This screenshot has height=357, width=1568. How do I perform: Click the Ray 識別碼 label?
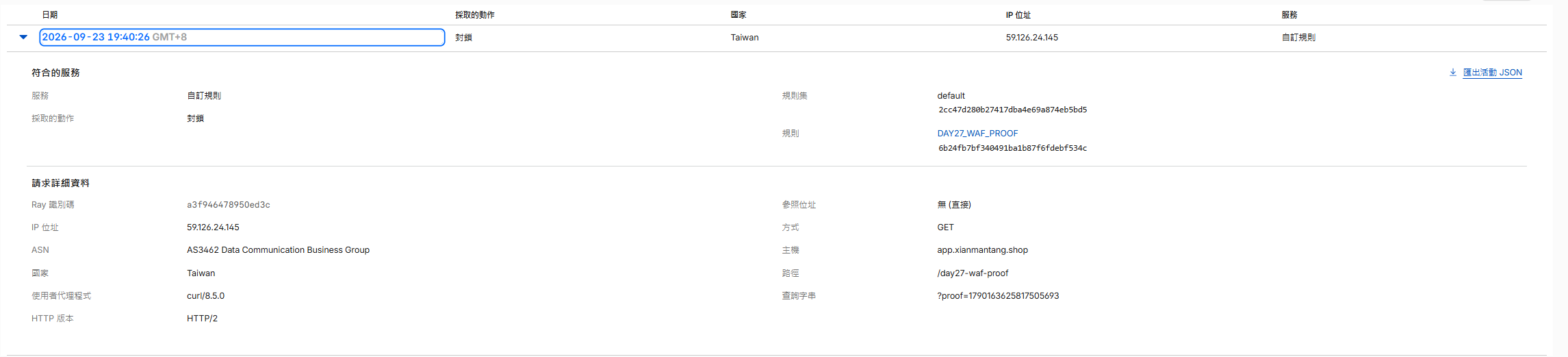tap(53, 205)
